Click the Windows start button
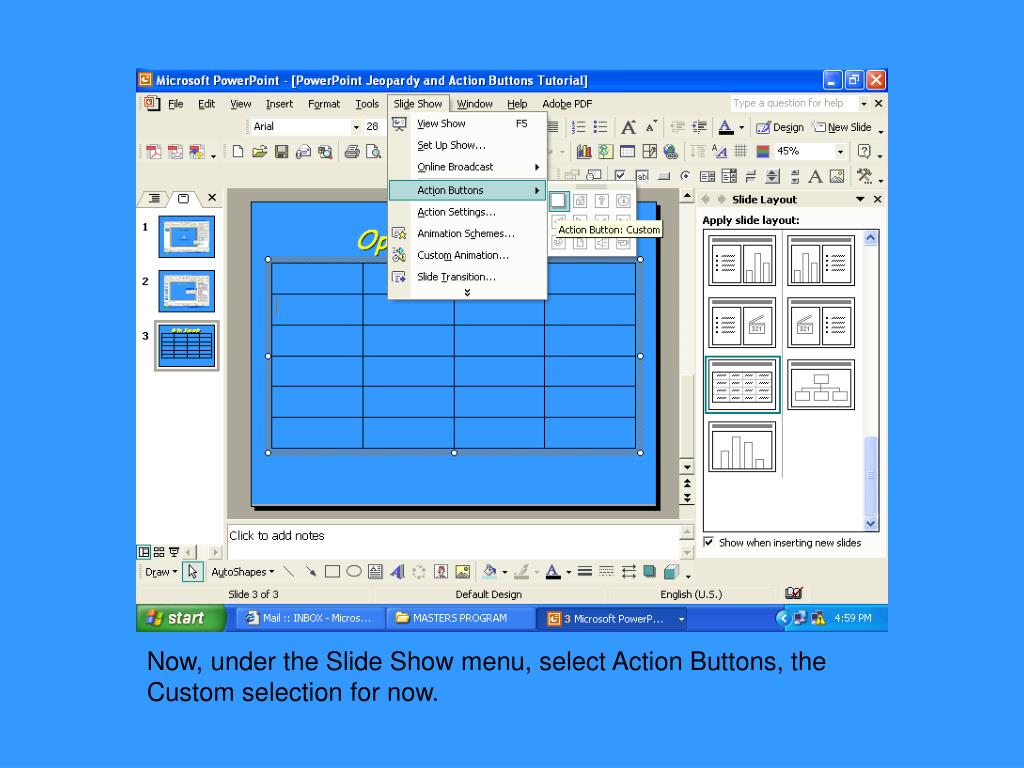The image size is (1024, 768). [x=181, y=618]
